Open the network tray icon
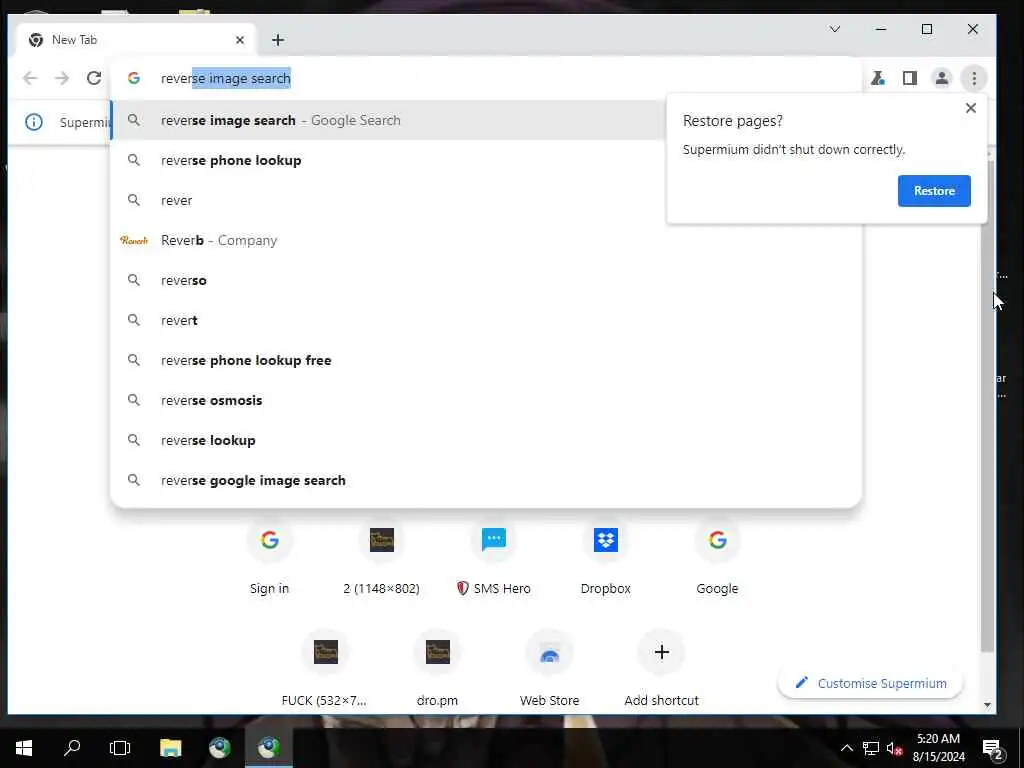The width and height of the screenshot is (1024, 768). (x=871, y=748)
